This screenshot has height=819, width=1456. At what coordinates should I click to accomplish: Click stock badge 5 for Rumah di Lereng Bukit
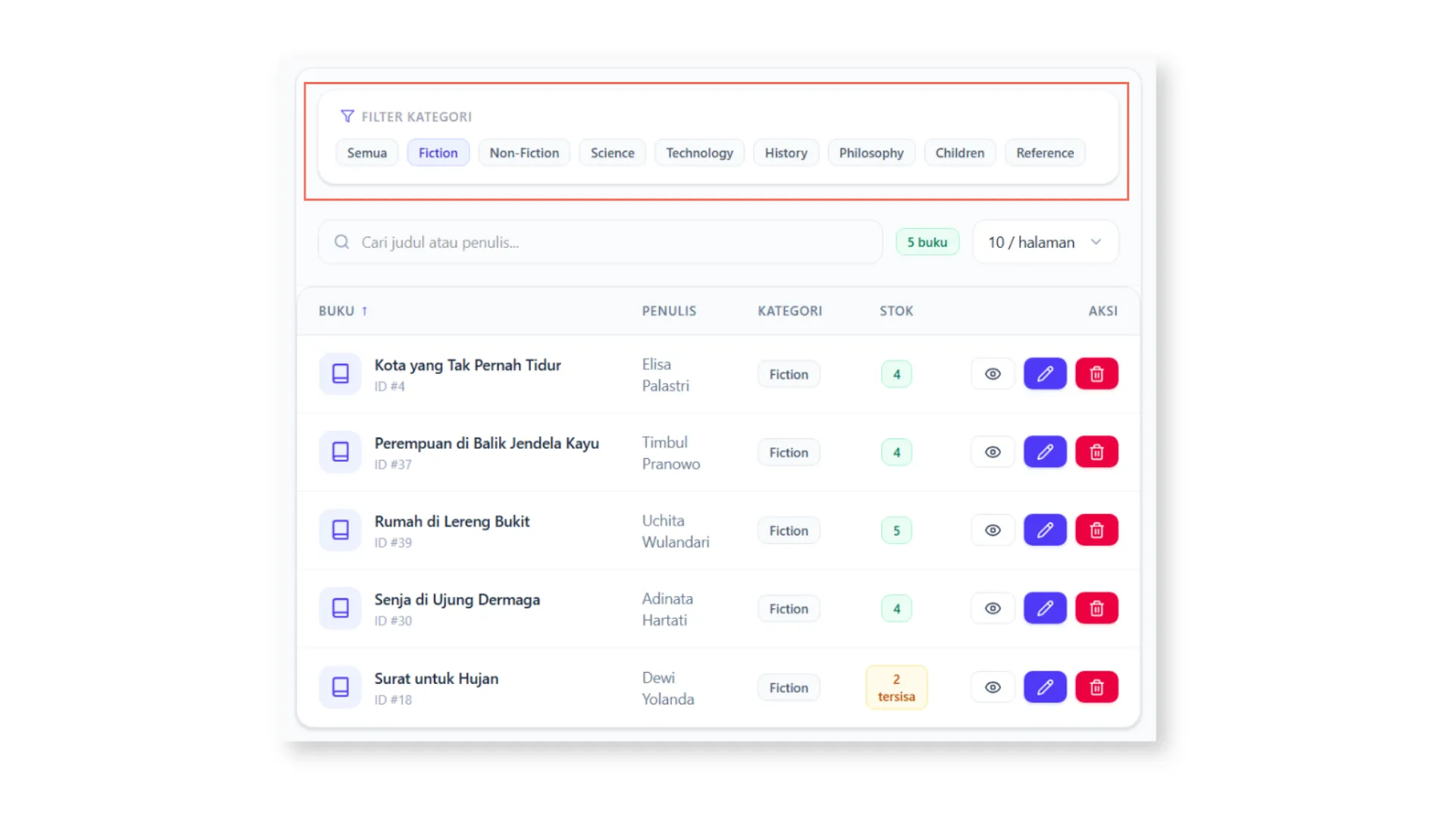896,531
